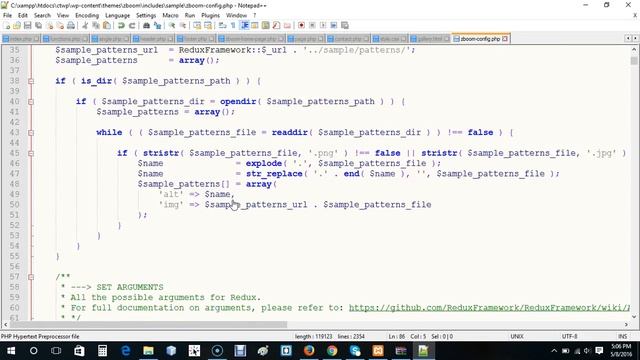Click the horizontal scrollbar thumb
This screenshot has height=360, width=640.
pyautogui.click(x=149, y=324)
